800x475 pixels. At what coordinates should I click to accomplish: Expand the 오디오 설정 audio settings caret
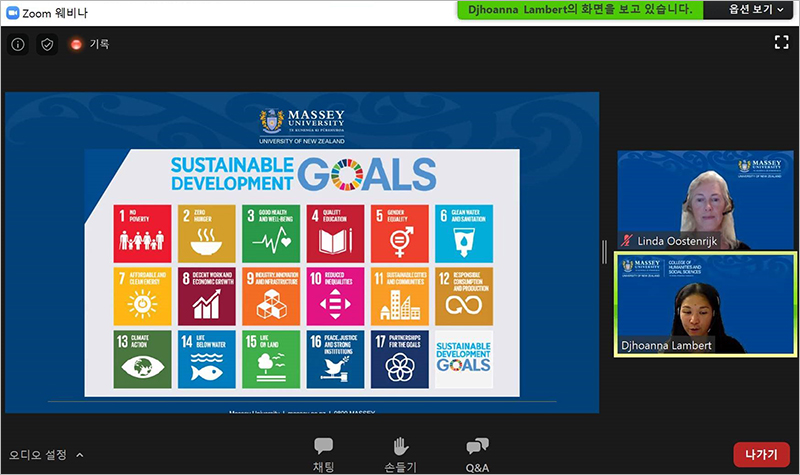[80, 455]
